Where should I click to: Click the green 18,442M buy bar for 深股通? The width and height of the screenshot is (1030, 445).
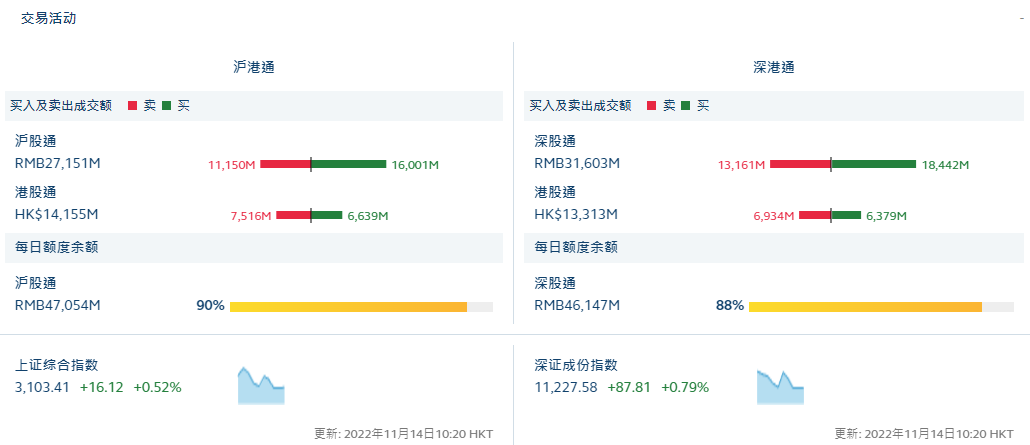[x=873, y=164]
